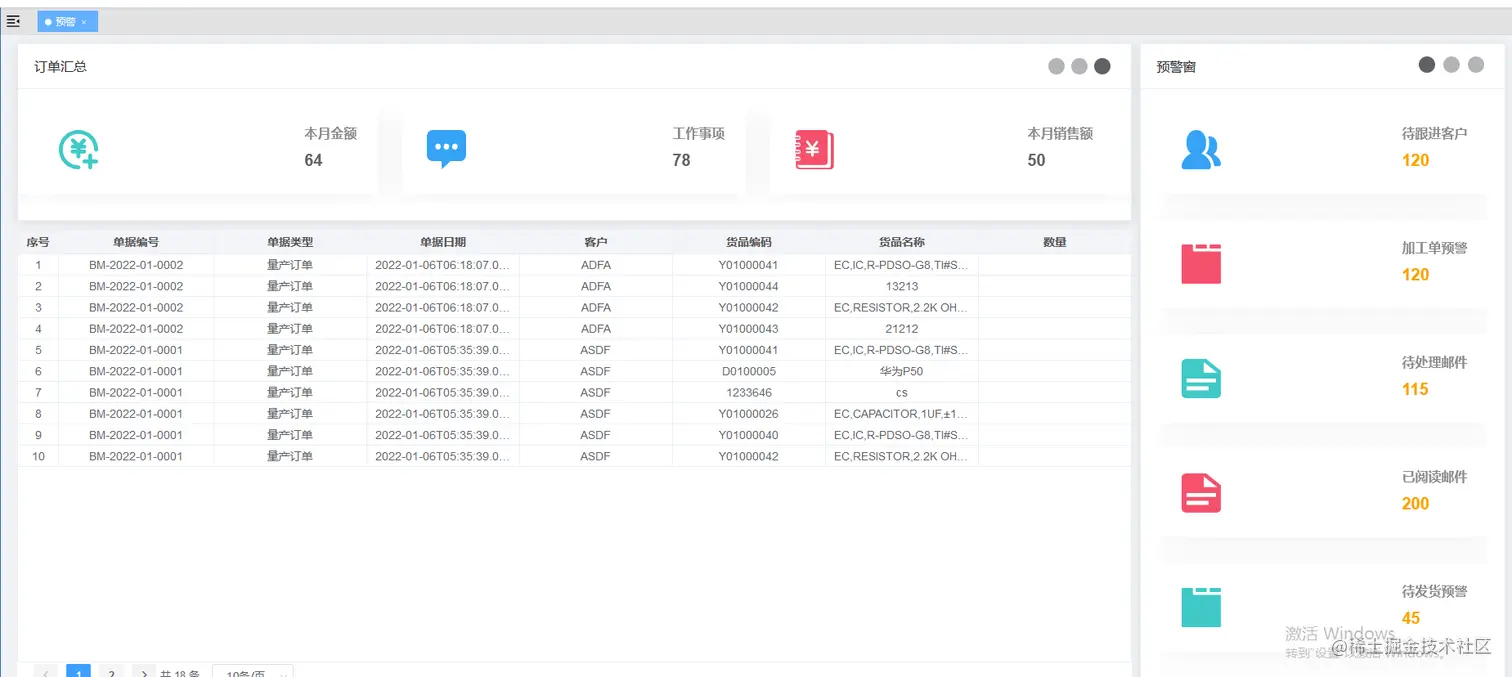Click the 待处理邮件 count 115
Viewport: 1512px width, 677px height.
(1415, 389)
